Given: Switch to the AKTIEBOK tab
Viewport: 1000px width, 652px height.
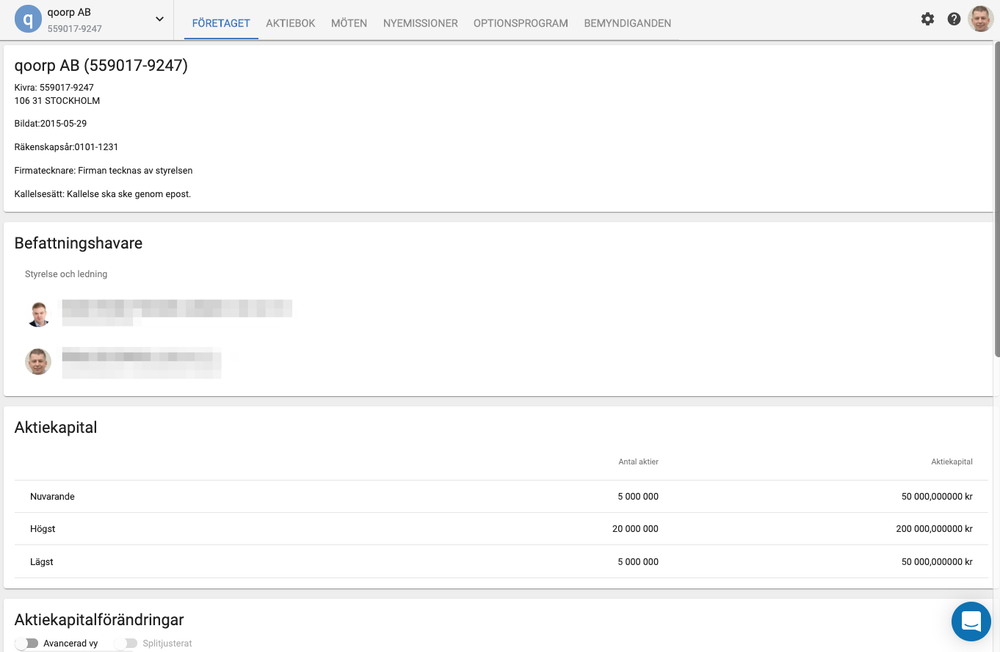Looking at the screenshot, I should 290,23.
